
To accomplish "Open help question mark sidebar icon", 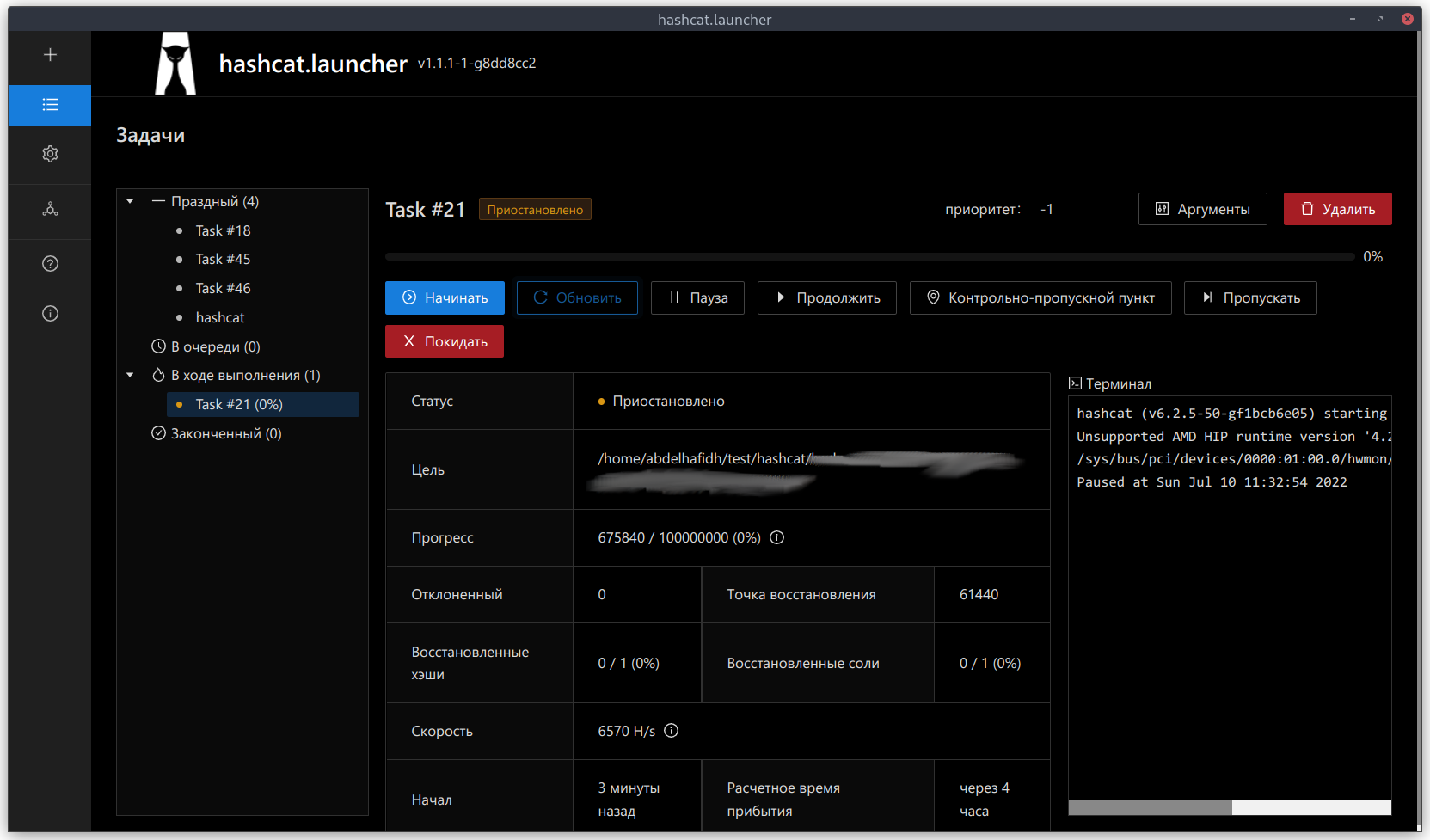I will pos(50,264).
